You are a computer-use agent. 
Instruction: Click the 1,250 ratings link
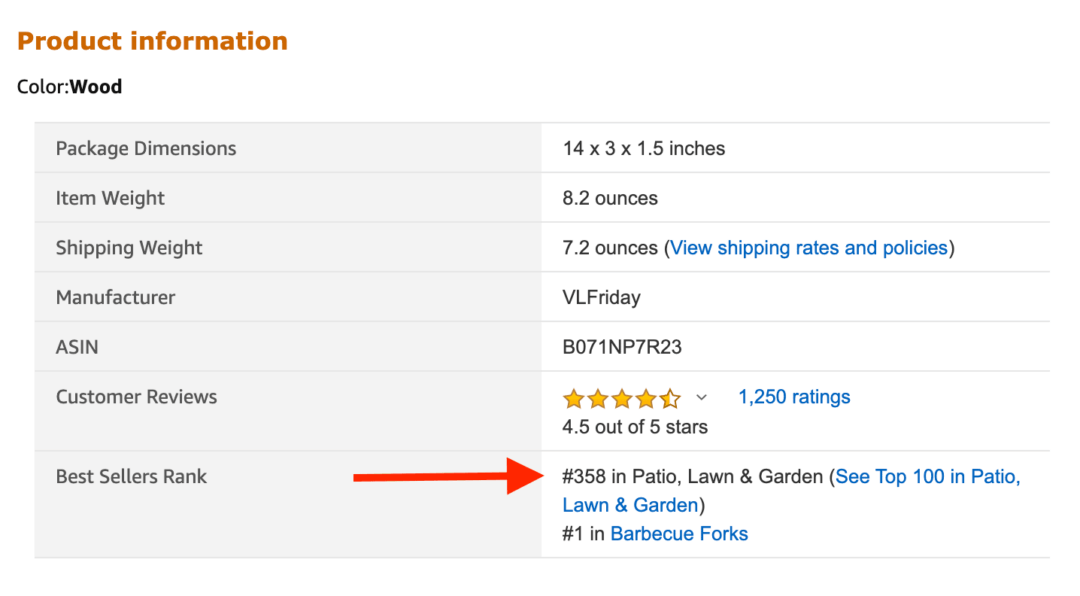pyautogui.click(x=794, y=397)
